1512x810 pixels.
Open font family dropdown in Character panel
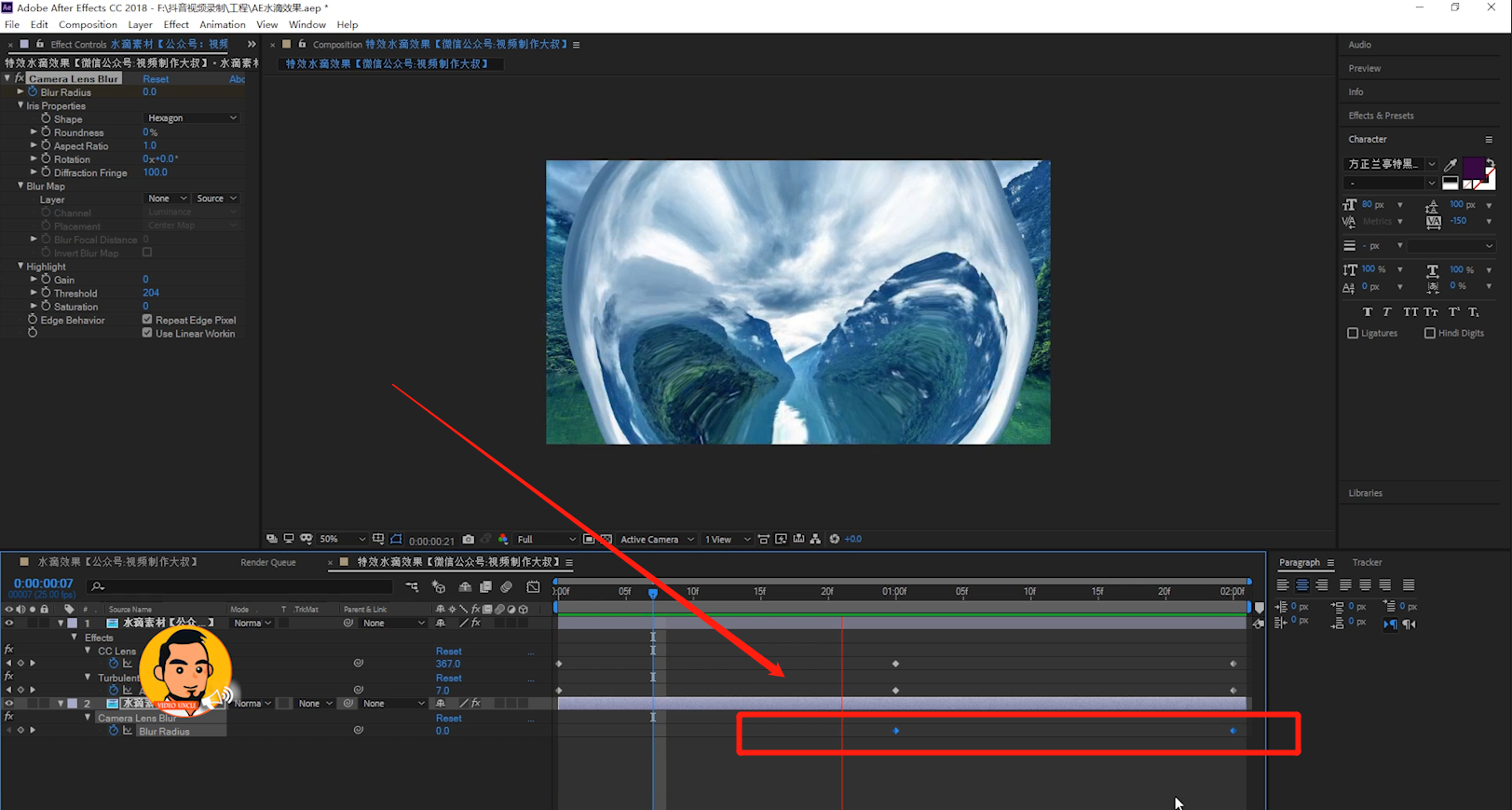1431,164
